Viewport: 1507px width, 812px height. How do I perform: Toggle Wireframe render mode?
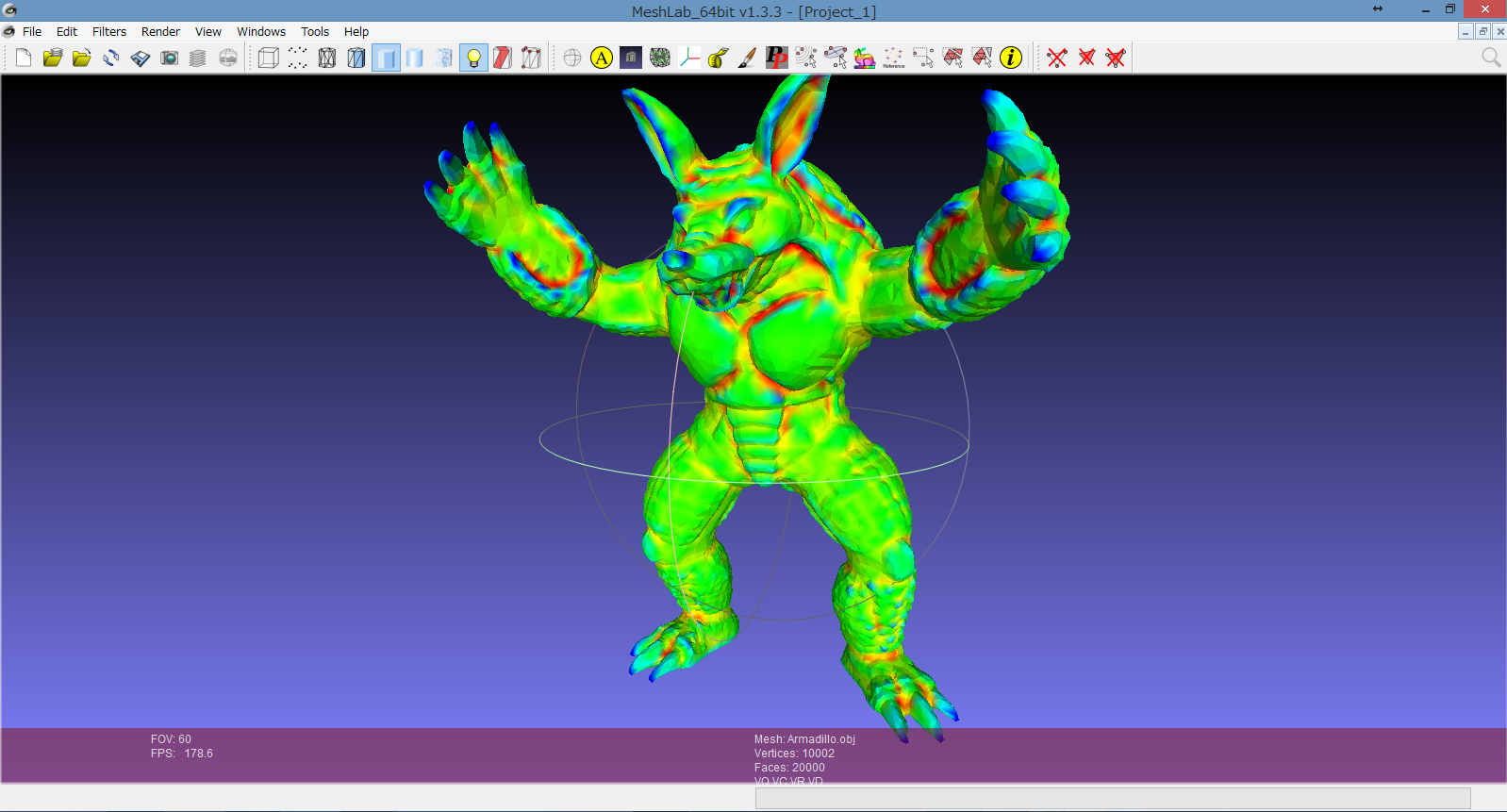tap(327, 58)
